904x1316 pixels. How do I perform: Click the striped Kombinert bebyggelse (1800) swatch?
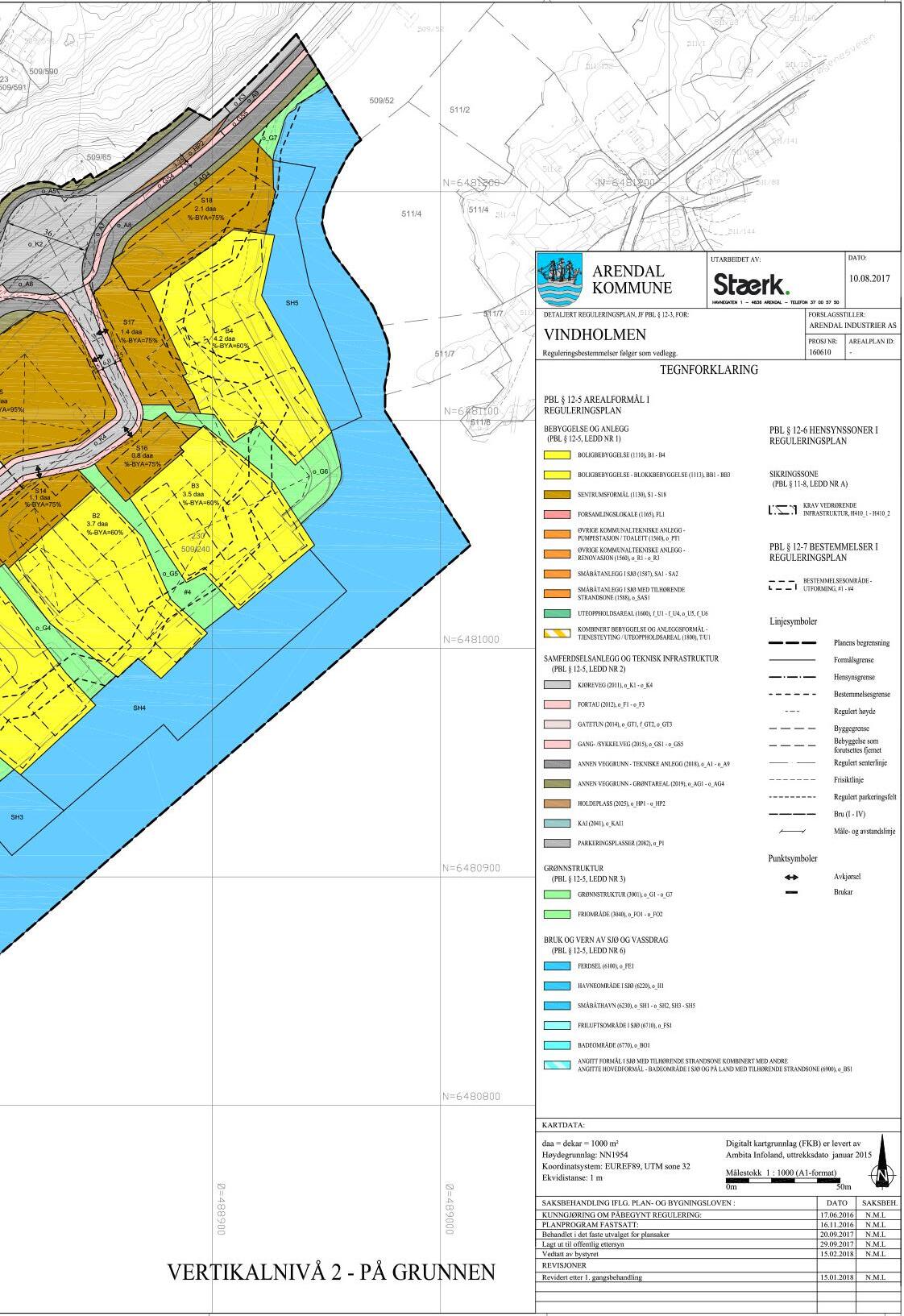tap(558, 633)
